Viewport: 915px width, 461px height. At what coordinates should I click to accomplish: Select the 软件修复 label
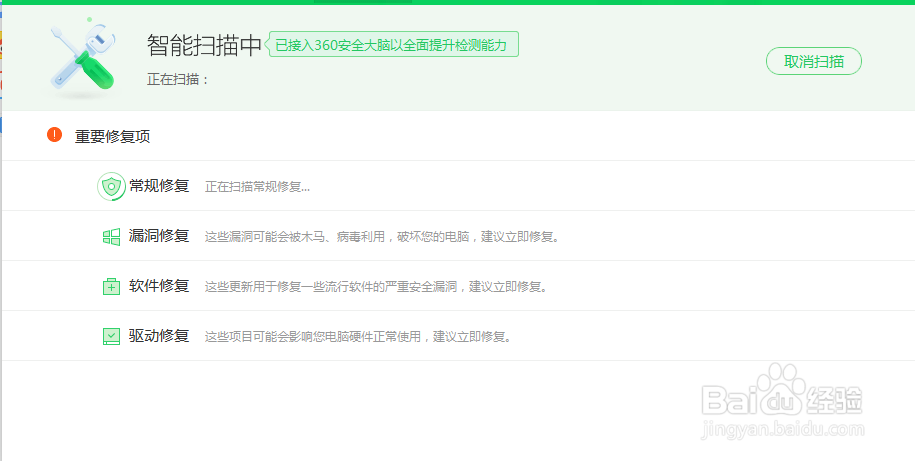pyautogui.click(x=159, y=286)
